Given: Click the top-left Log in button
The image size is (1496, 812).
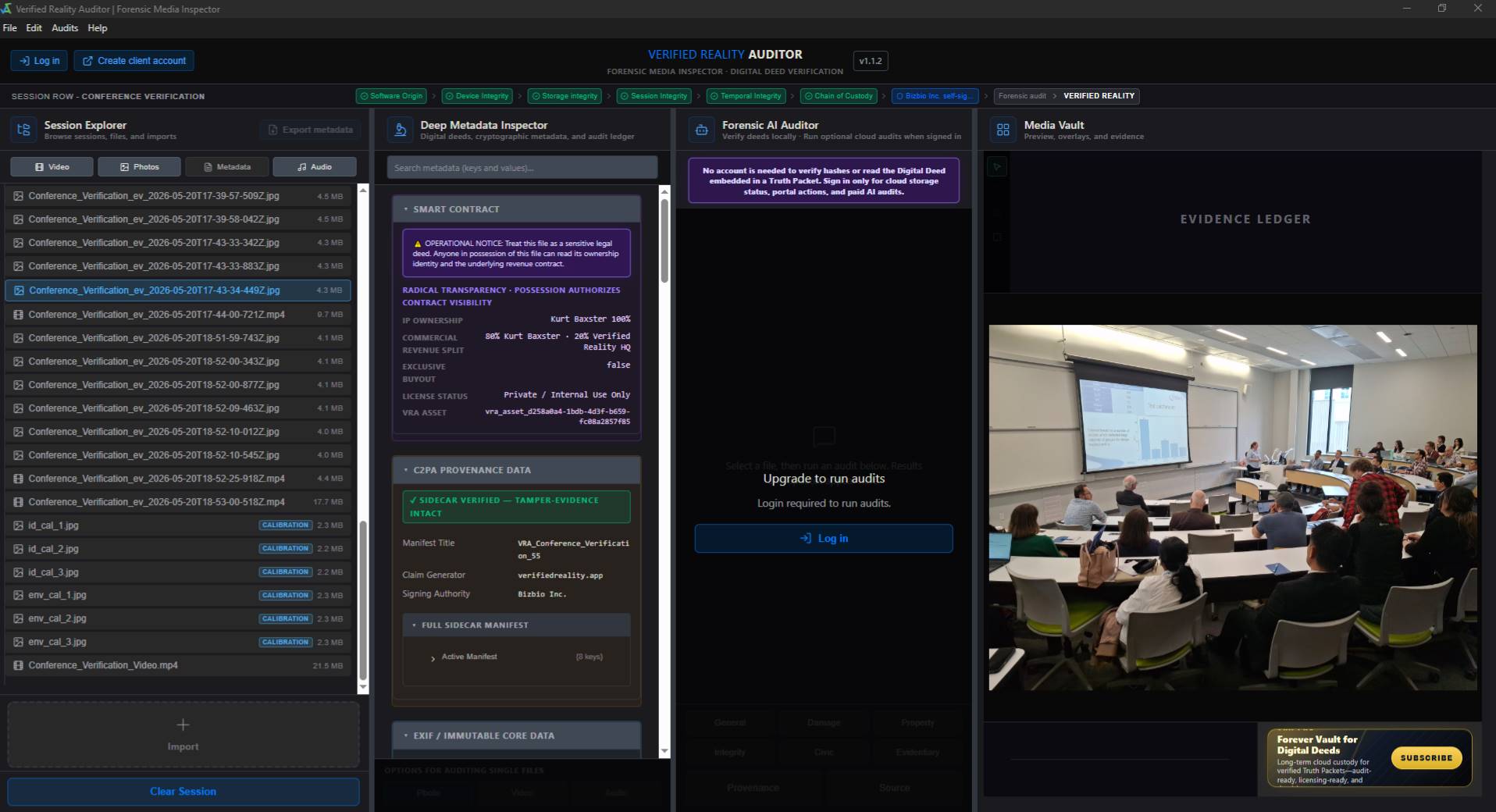Looking at the screenshot, I should 39,61.
